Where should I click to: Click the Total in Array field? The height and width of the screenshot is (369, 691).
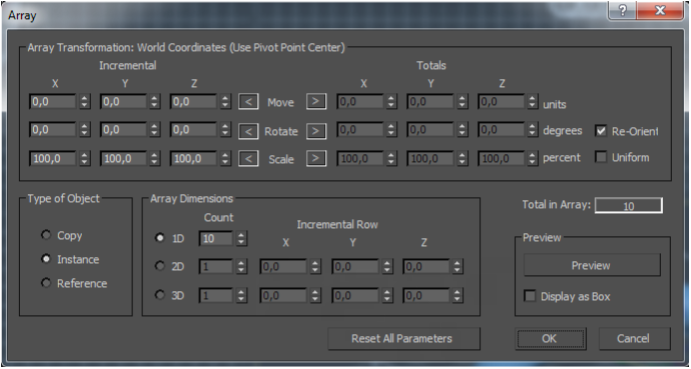click(x=628, y=205)
